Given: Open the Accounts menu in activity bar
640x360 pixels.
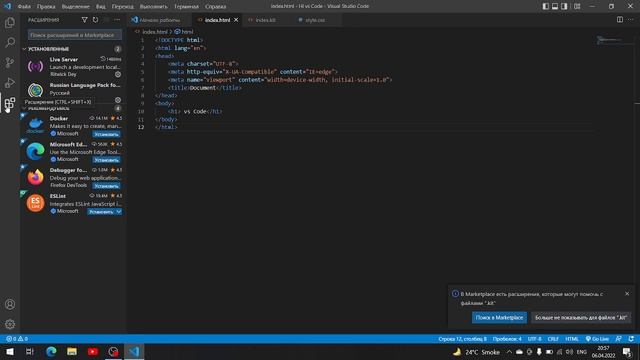Looking at the screenshot, I should pyautogui.click(x=10, y=304).
